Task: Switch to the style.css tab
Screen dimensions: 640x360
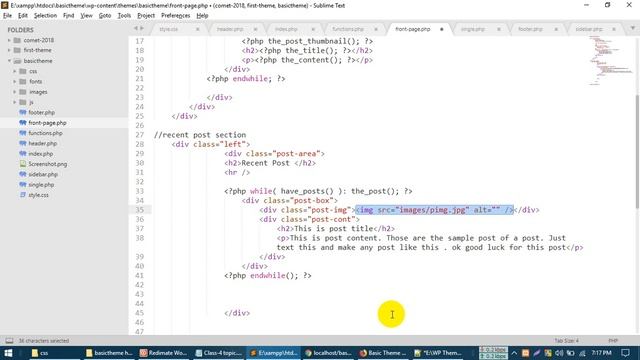Action: 169,29
